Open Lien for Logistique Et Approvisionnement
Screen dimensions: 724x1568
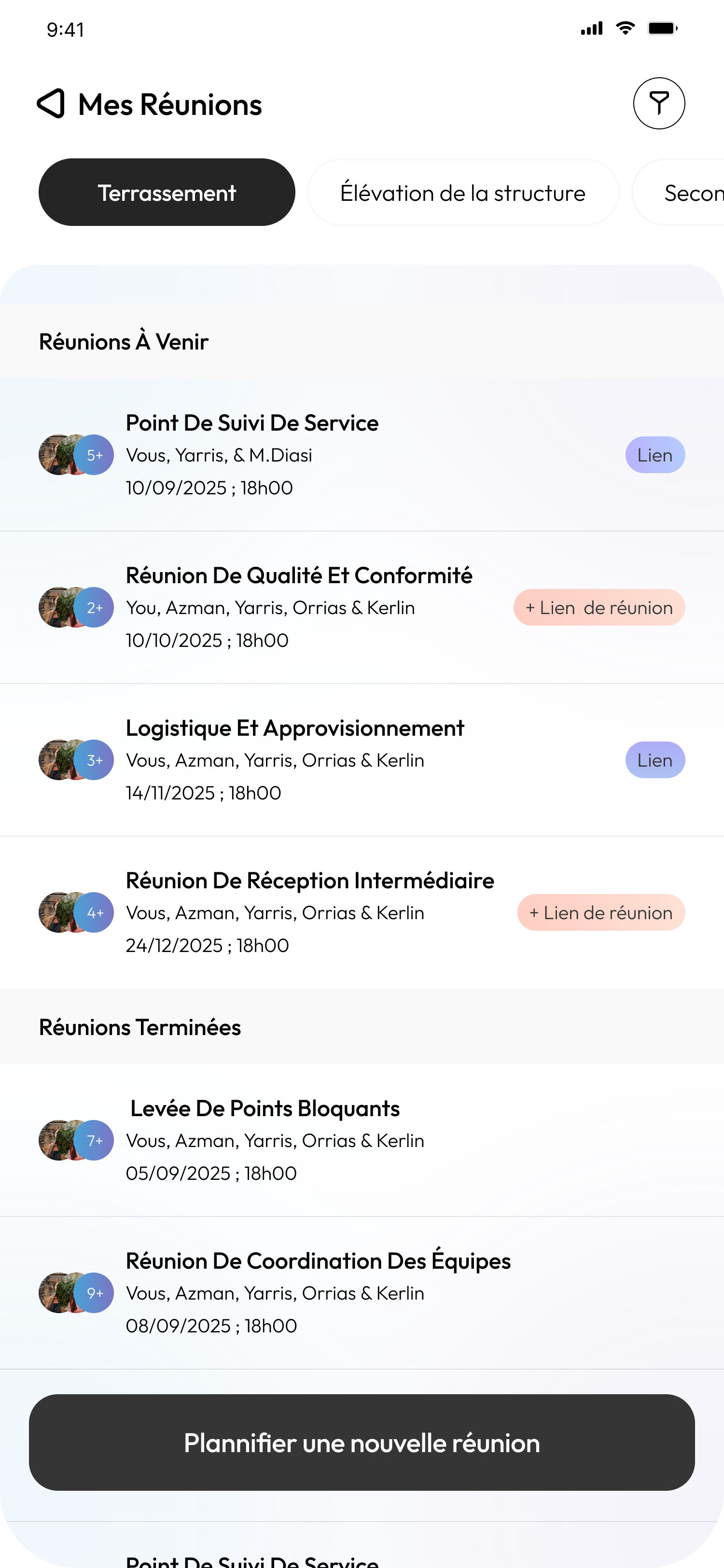pyautogui.click(x=654, y=760)
